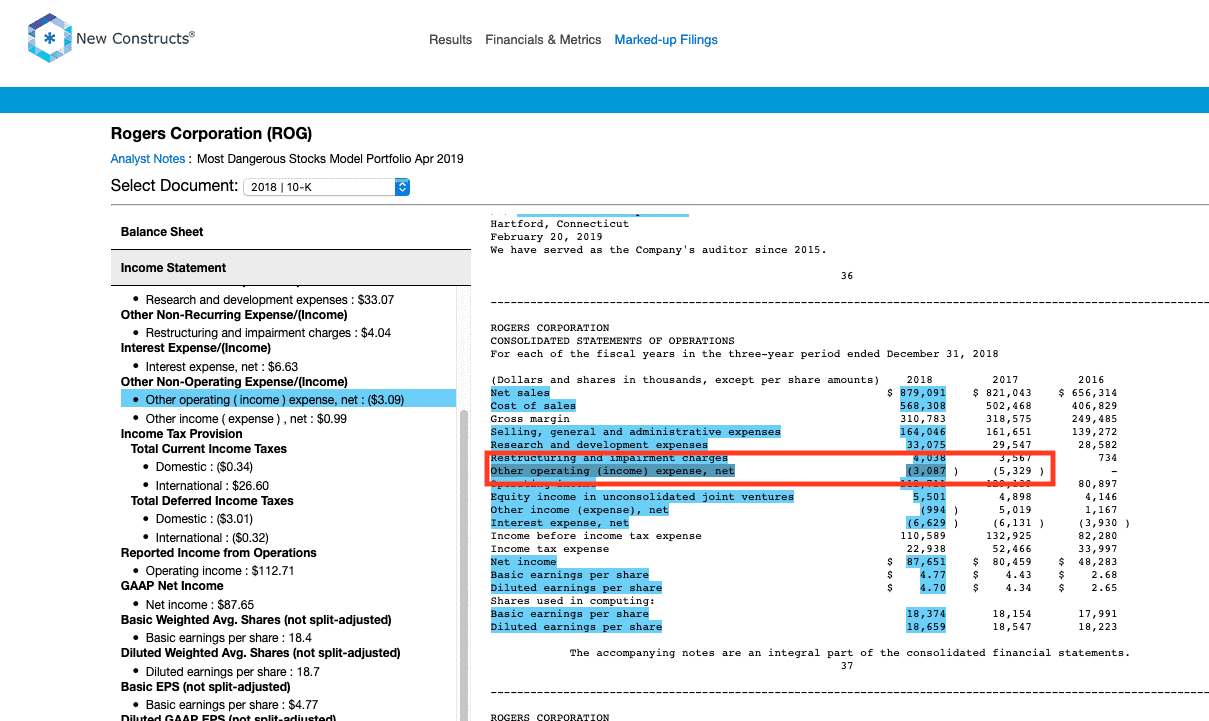Viewport: 1209px width, 721px height.
Task: Click Income tax expense row label
Action: (x=549, y=549)
